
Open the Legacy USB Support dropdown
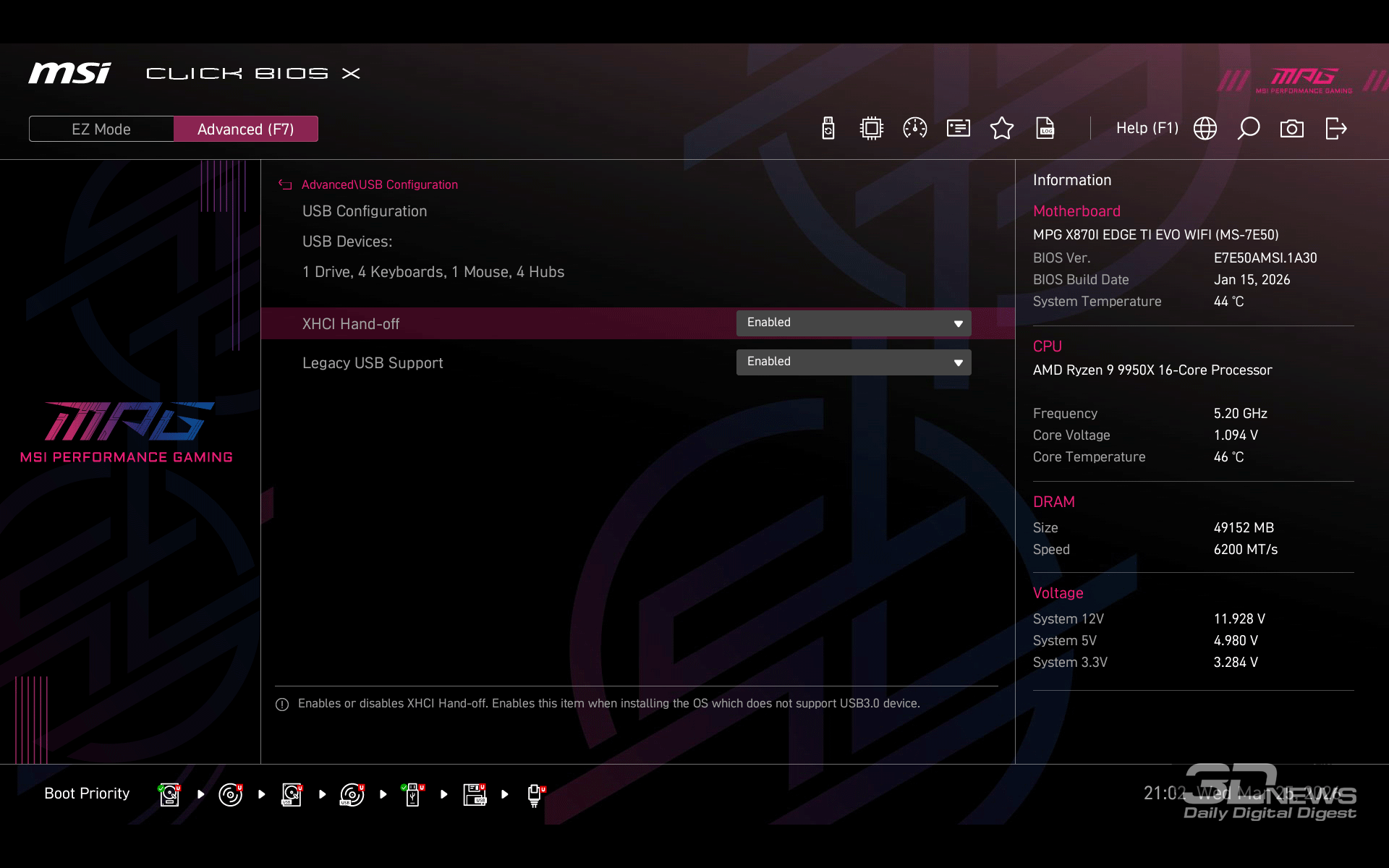(854, 362)
